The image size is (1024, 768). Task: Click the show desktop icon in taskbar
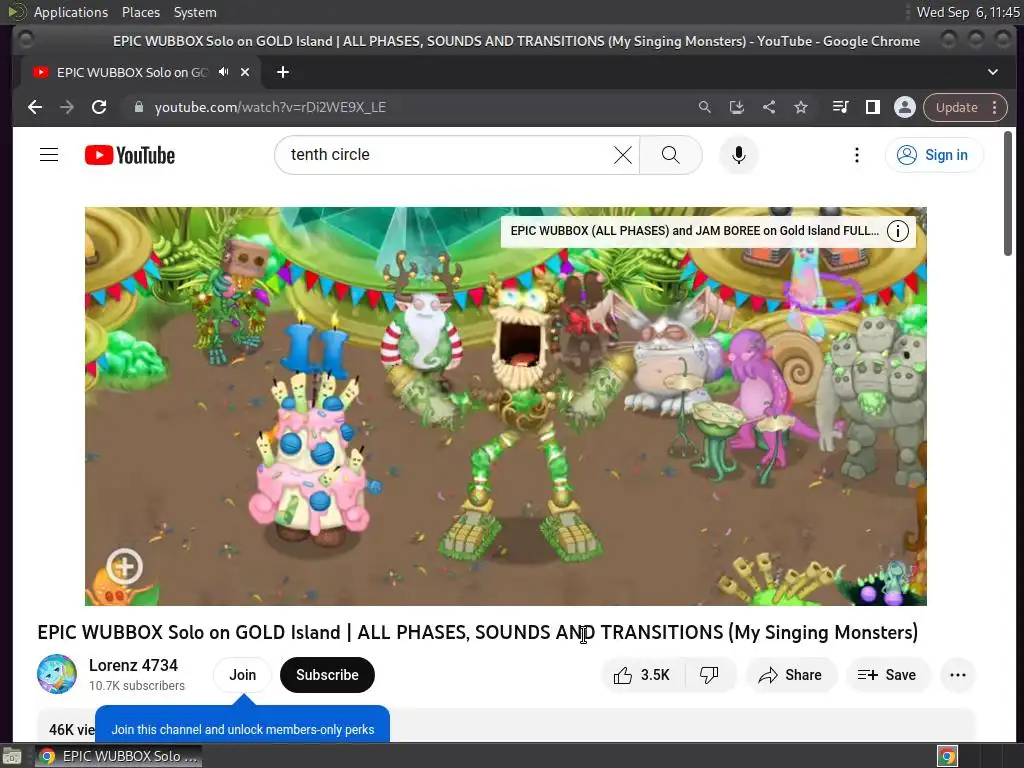click(12, 756)
